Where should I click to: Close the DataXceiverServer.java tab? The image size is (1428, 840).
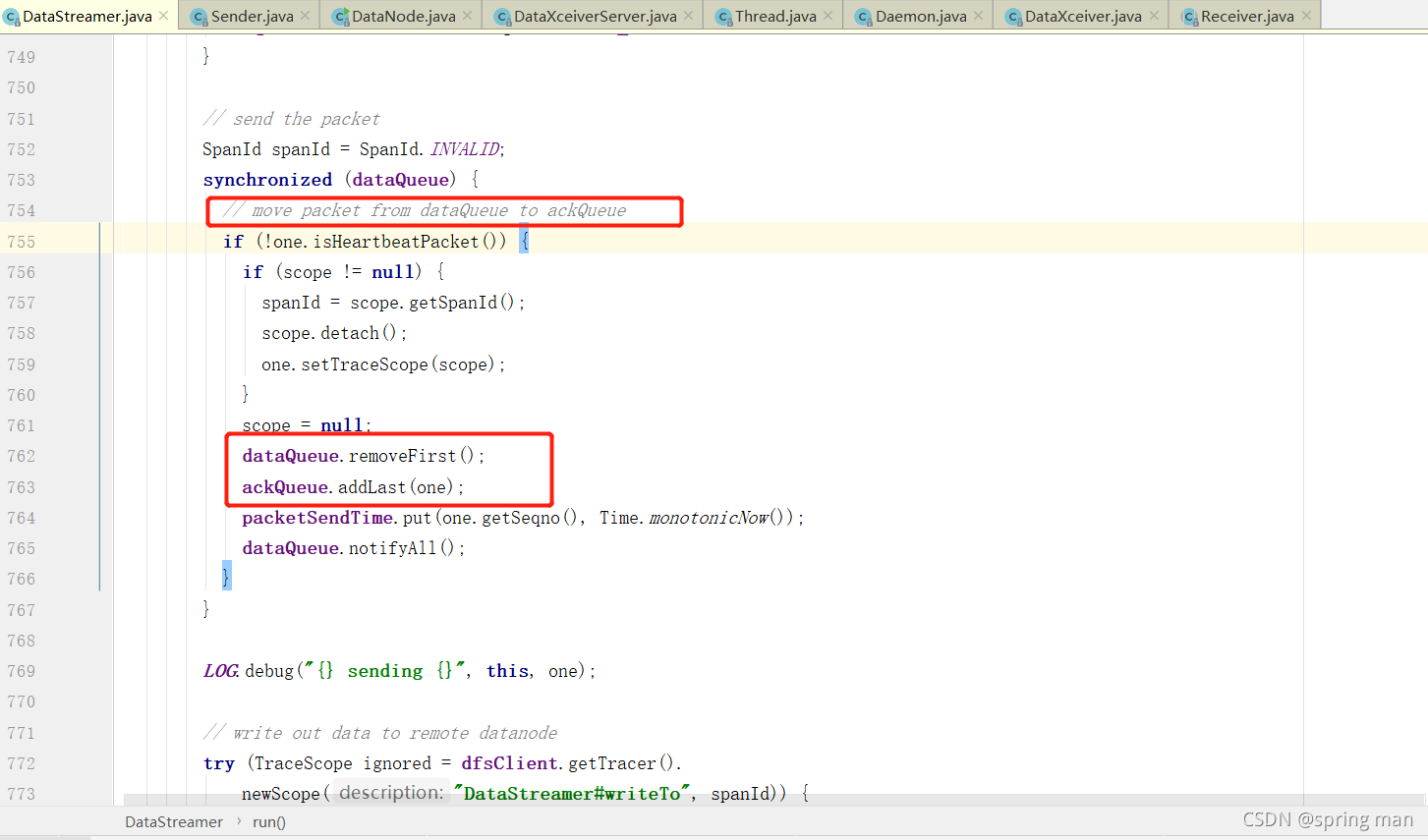tap(688, 16)
